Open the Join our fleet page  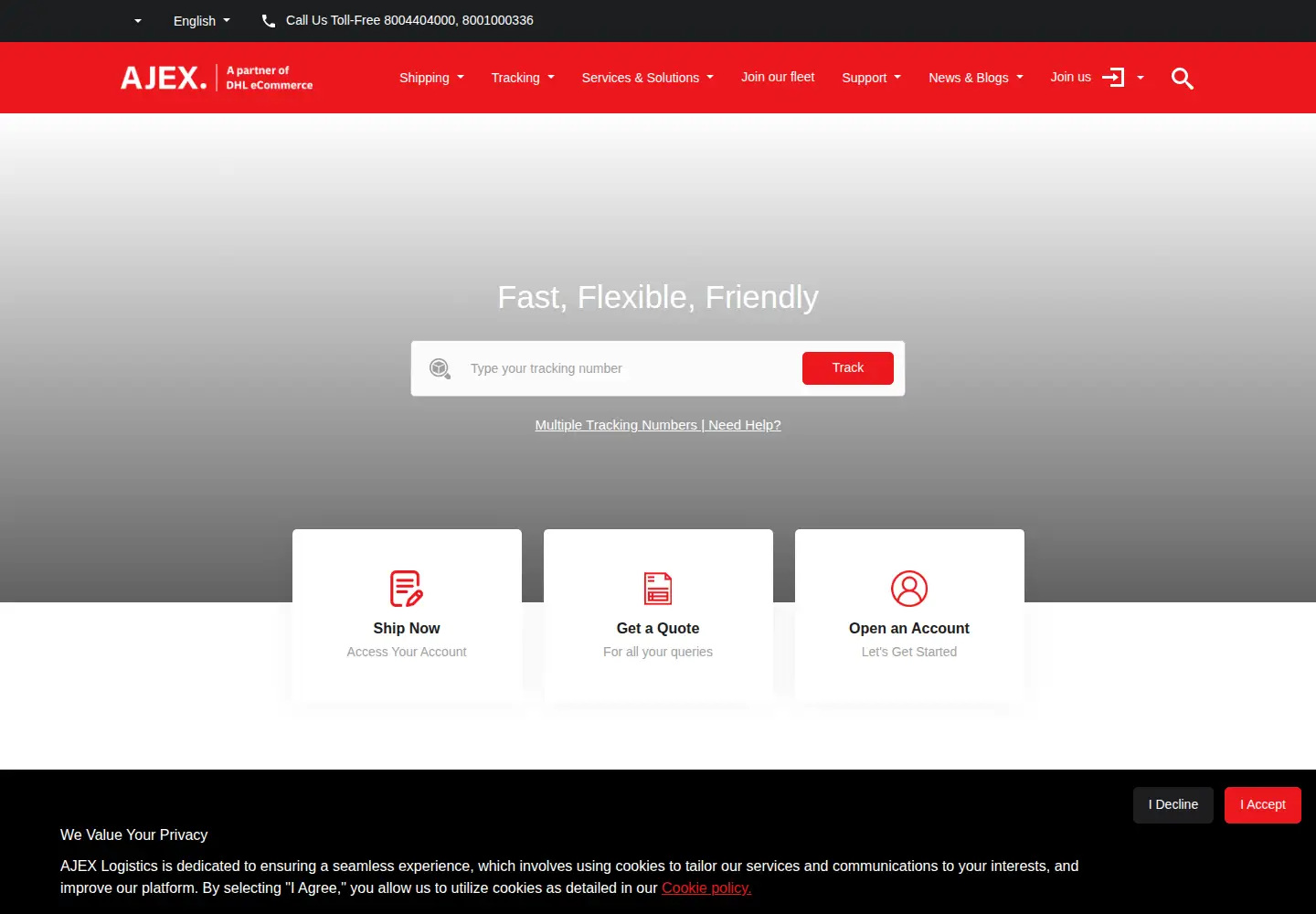[x=778, y=77]
